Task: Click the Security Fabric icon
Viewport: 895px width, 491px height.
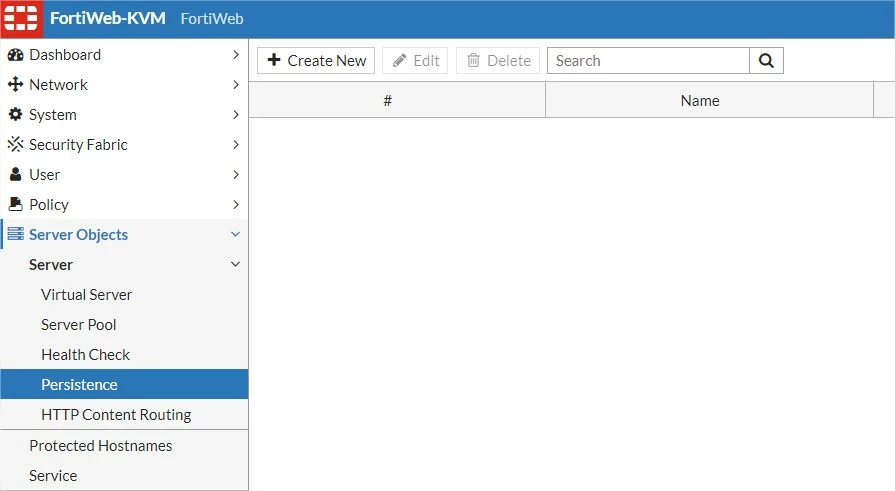Action: click(15, 144)
